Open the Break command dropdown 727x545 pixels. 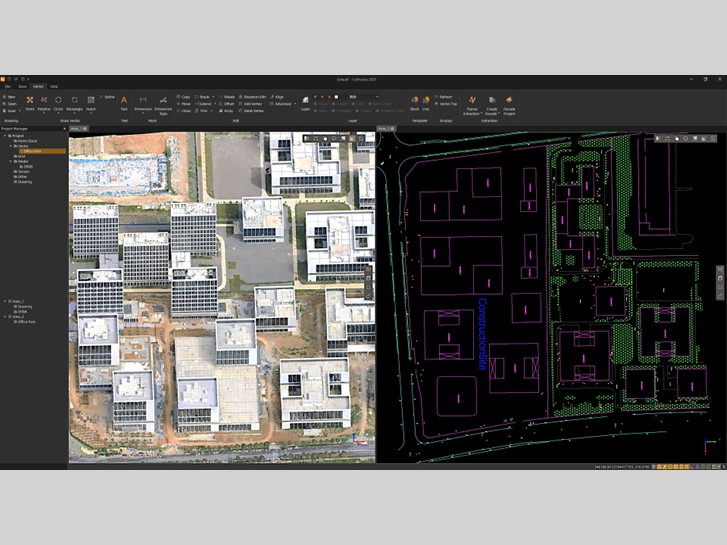pos(213,97)
